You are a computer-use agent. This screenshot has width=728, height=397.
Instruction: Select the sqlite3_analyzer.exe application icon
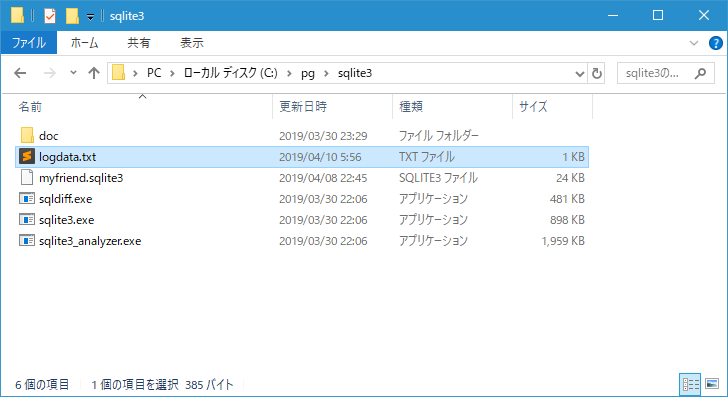tap(27, 241)
